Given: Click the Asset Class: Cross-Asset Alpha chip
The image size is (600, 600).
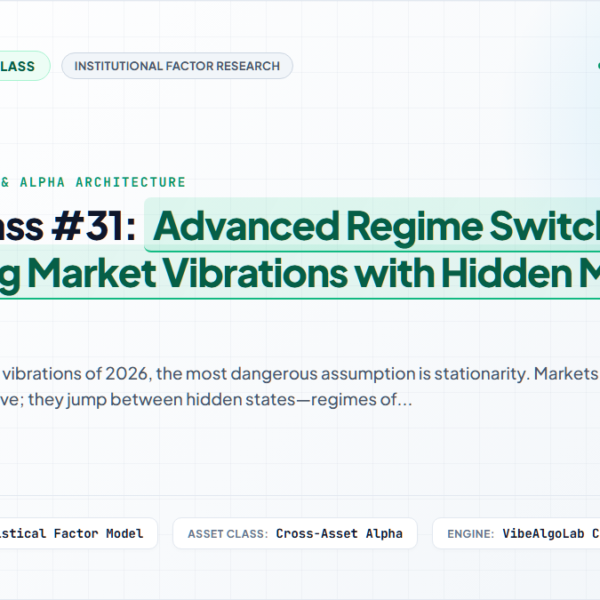Looking at the screenshot, I should pos(295,533).
